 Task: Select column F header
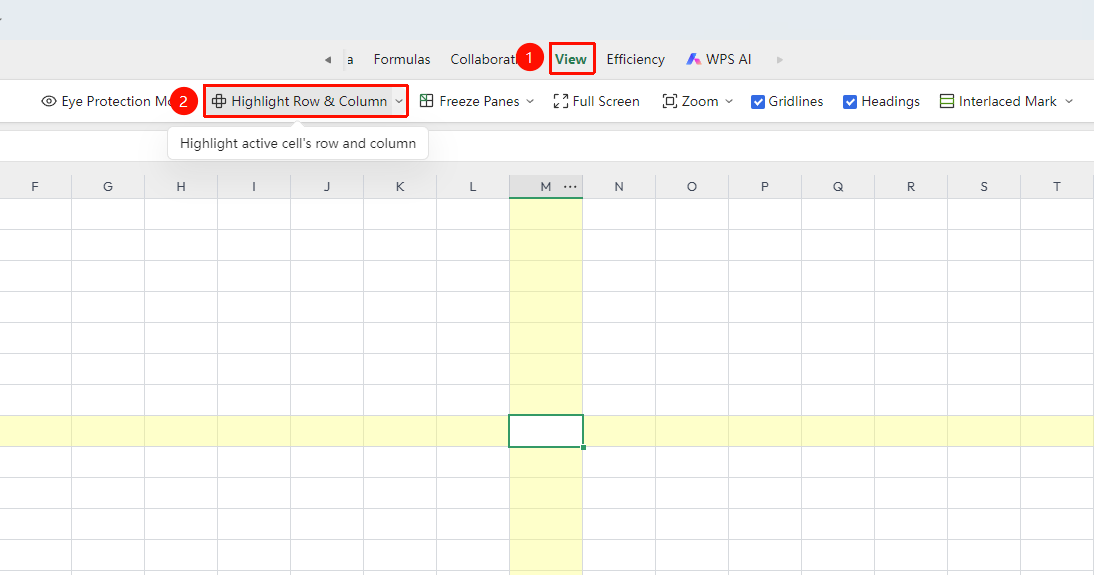tap(35, 186)
